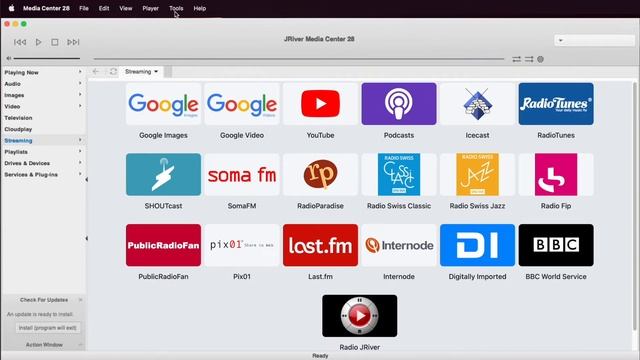This screenshot has width=640, height=360.
Task: Expand the Drives & Devices arrow
Action: pyautogui.click(x=80, y=163)
